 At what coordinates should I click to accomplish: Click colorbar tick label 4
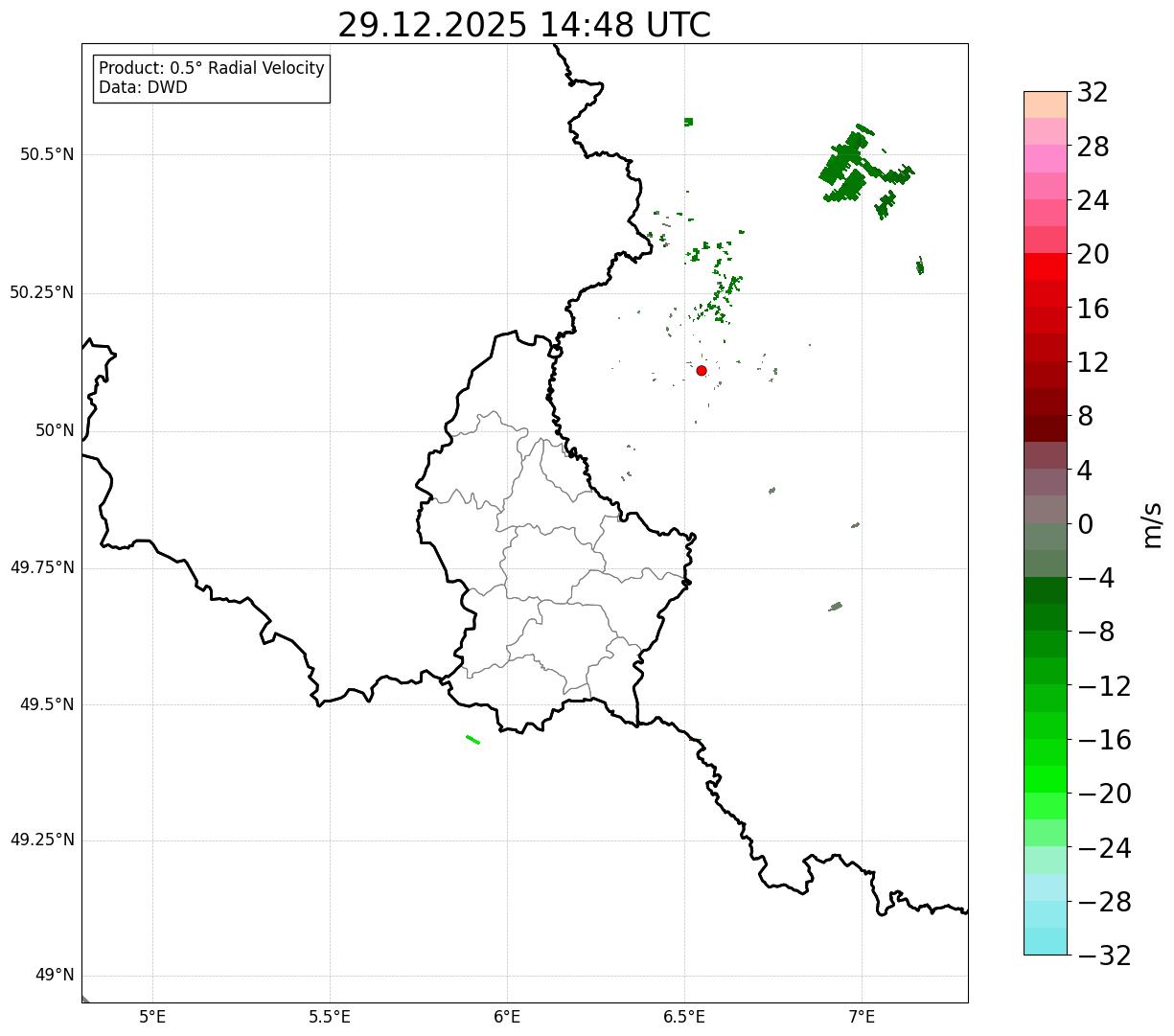click(x=1086, y=471)
